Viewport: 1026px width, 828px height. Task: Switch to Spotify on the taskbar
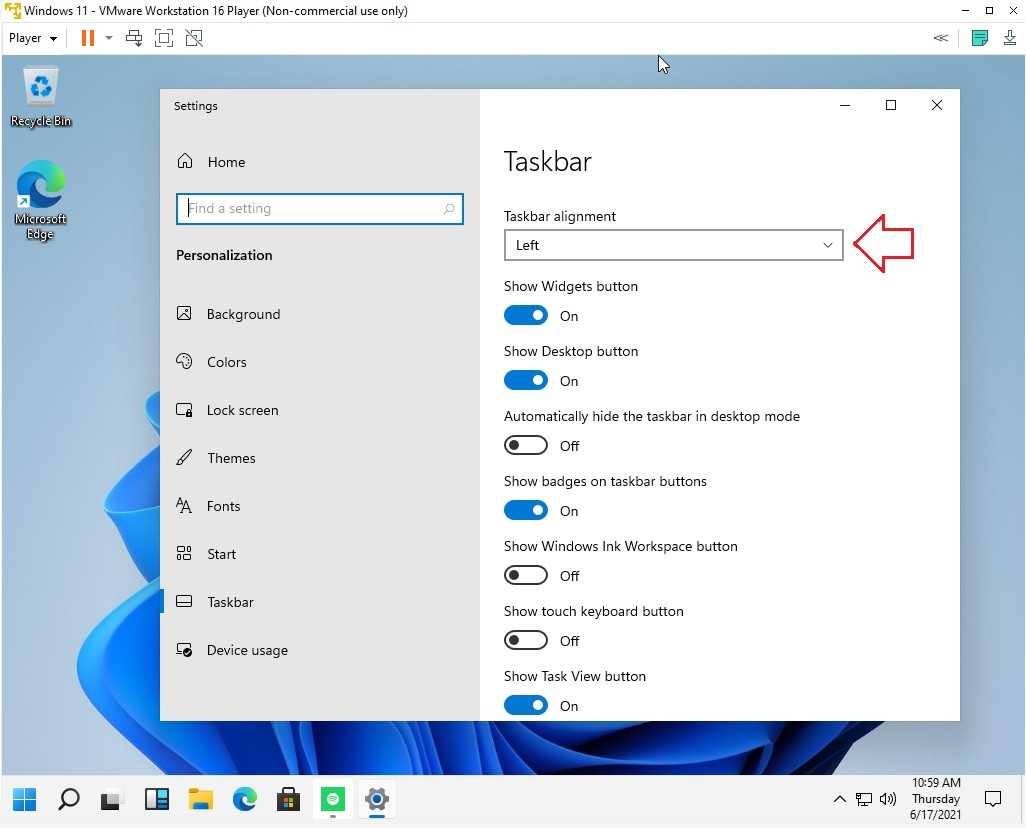pyautogui.click(x=332, y=799)
